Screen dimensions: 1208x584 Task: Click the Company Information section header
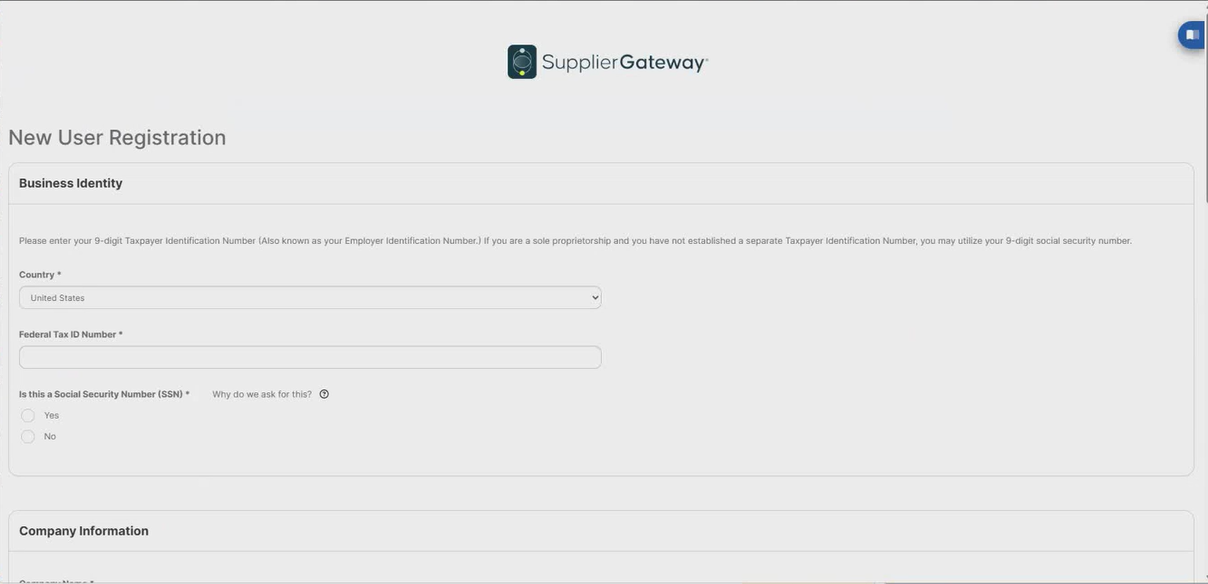[x=84, y=531]
